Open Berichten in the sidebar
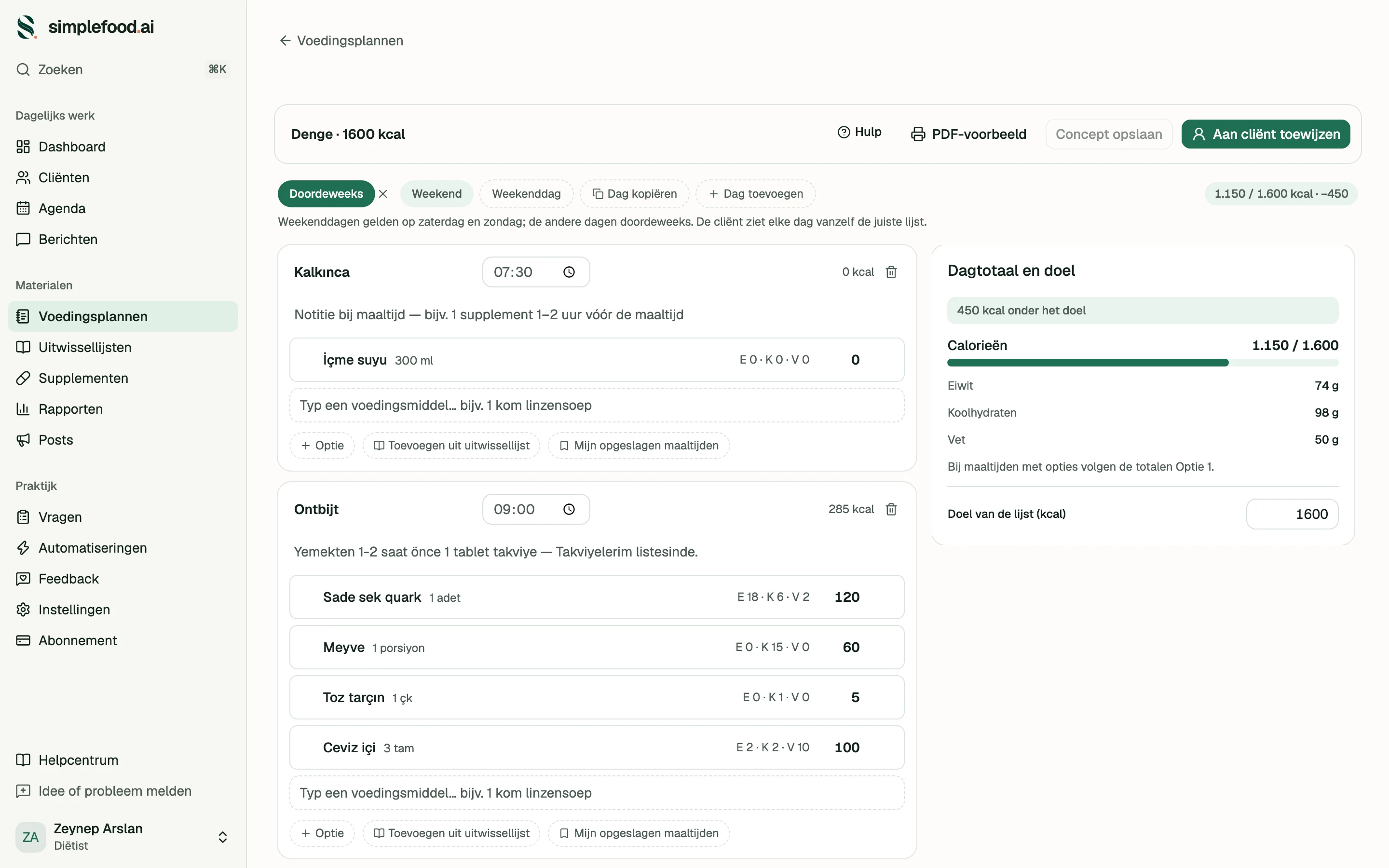 point(123,239)
